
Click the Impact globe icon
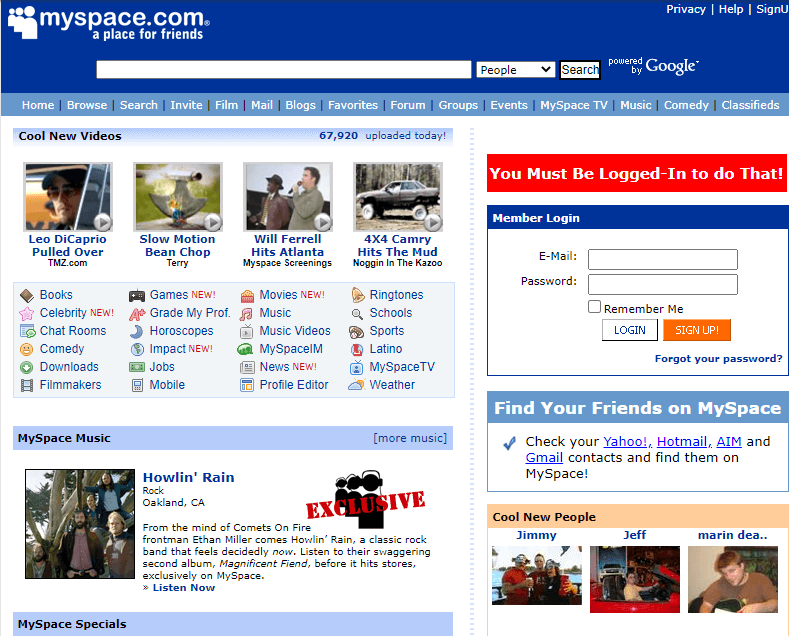(137, 349)
